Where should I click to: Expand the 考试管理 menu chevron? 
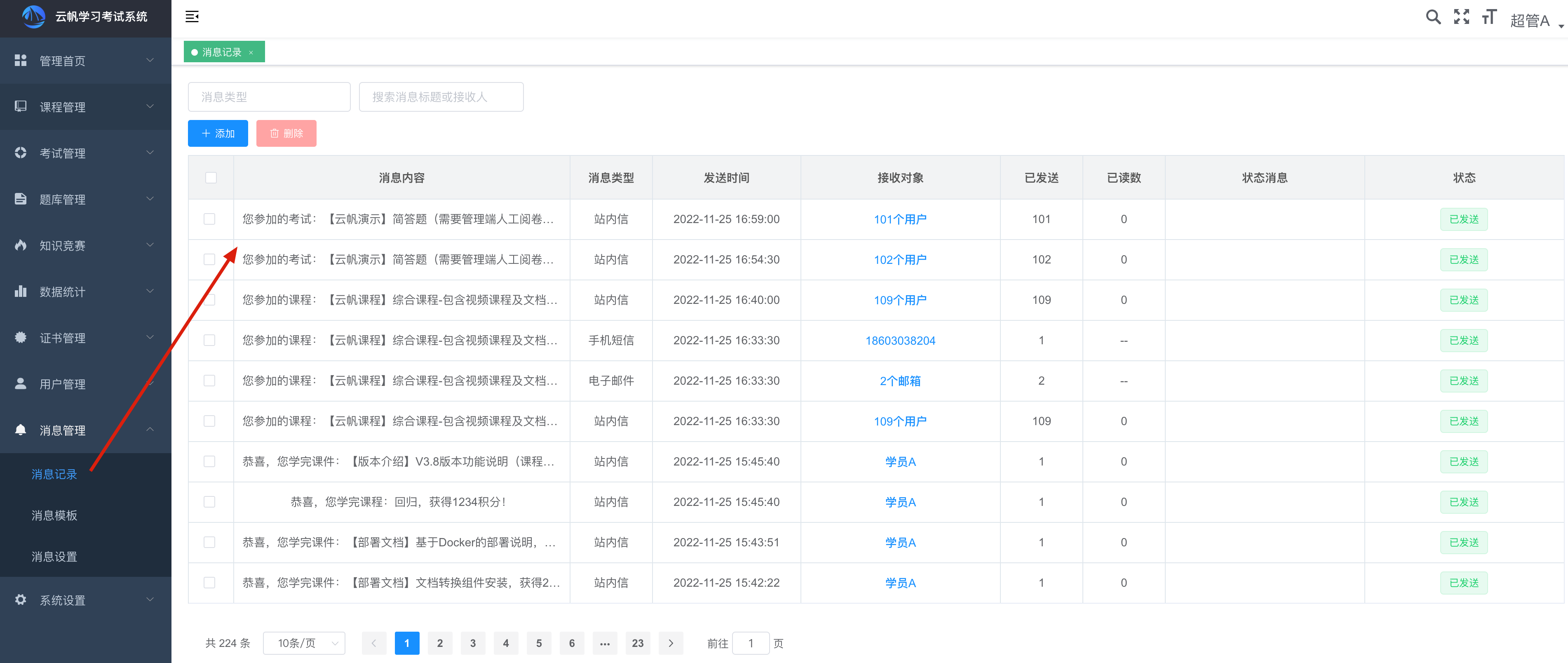150,153
